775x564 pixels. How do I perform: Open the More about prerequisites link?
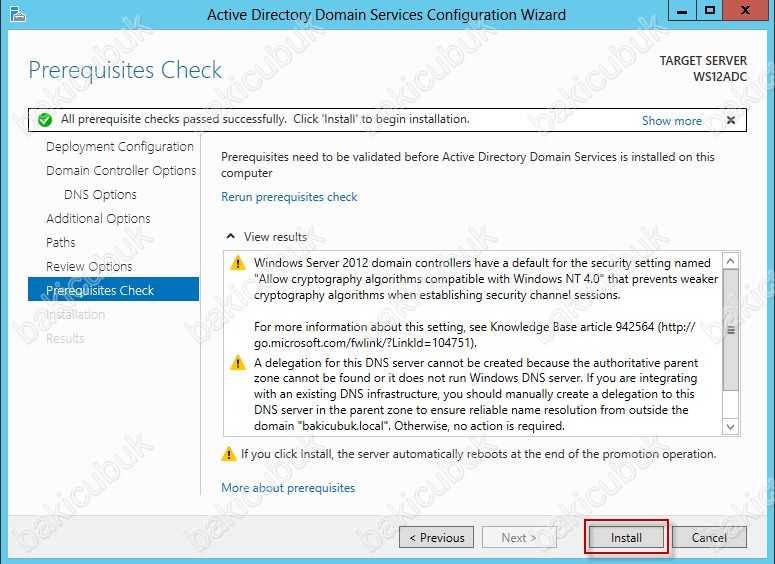click(288, 488)
